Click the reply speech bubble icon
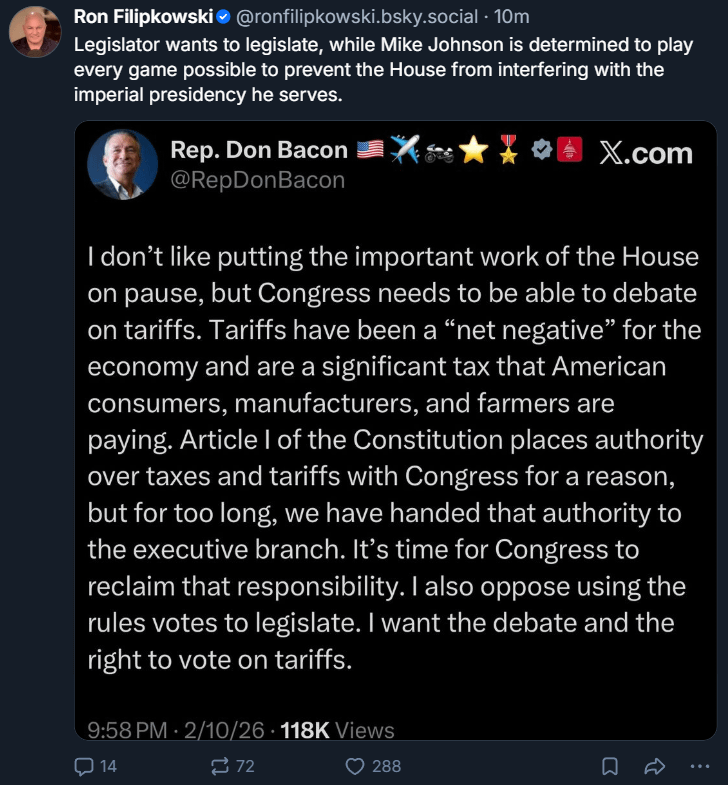Viewport: 728px width, 785px height. [x=85, y=766]
